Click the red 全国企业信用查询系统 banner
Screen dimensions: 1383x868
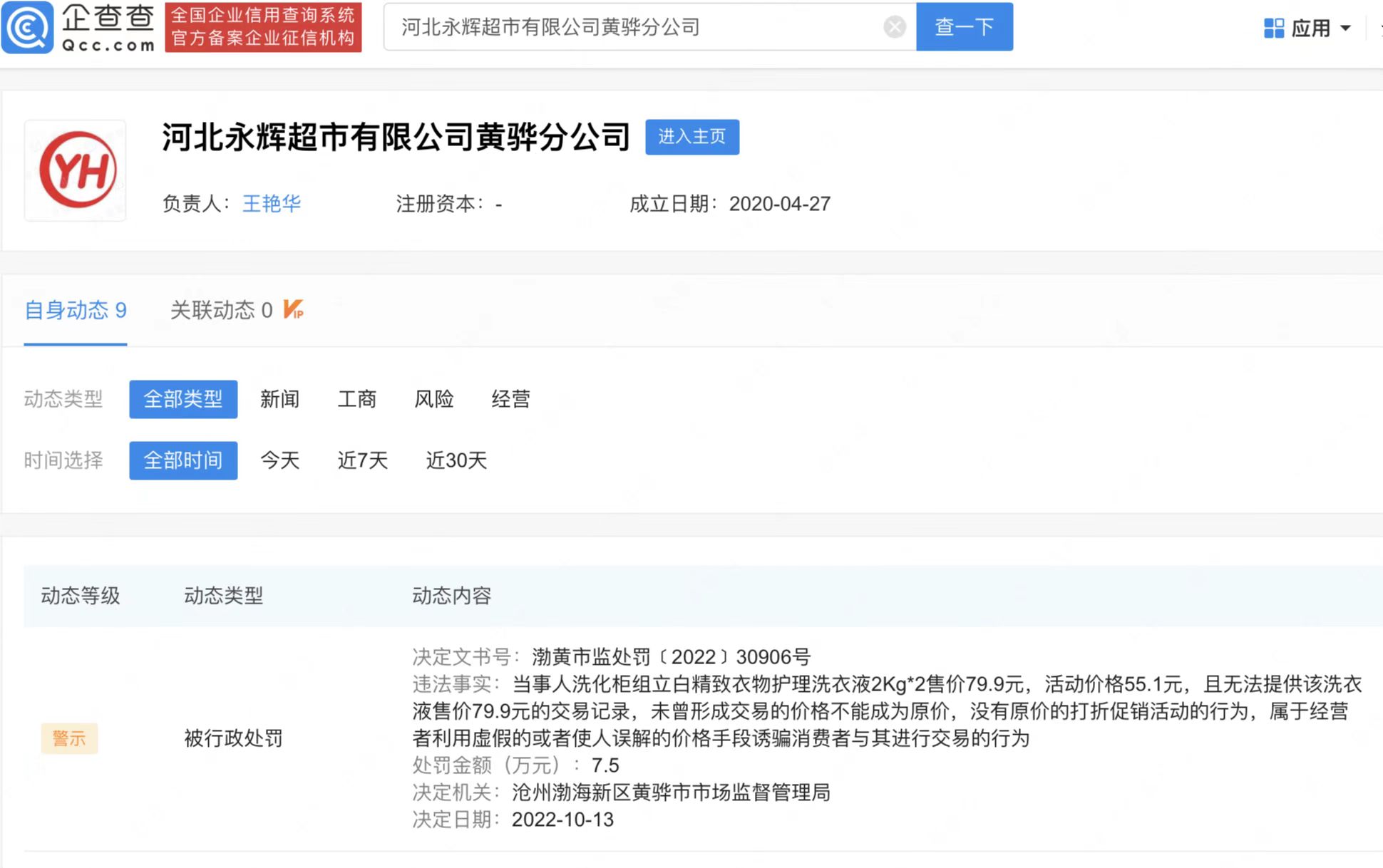click(x=263, y=27)
